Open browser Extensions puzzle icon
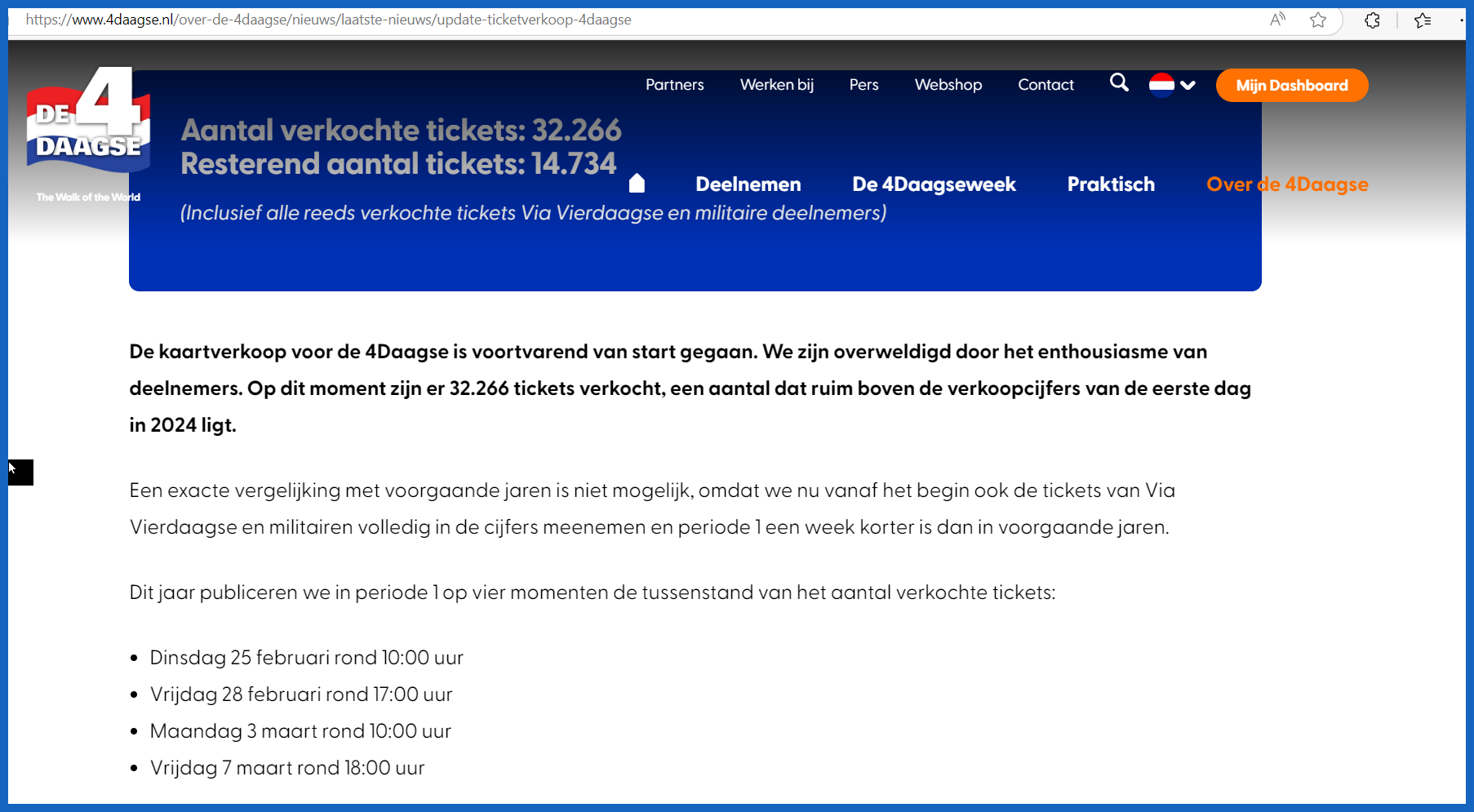The width and height of the screenshot is (1474, 812). pos(1372,20)
